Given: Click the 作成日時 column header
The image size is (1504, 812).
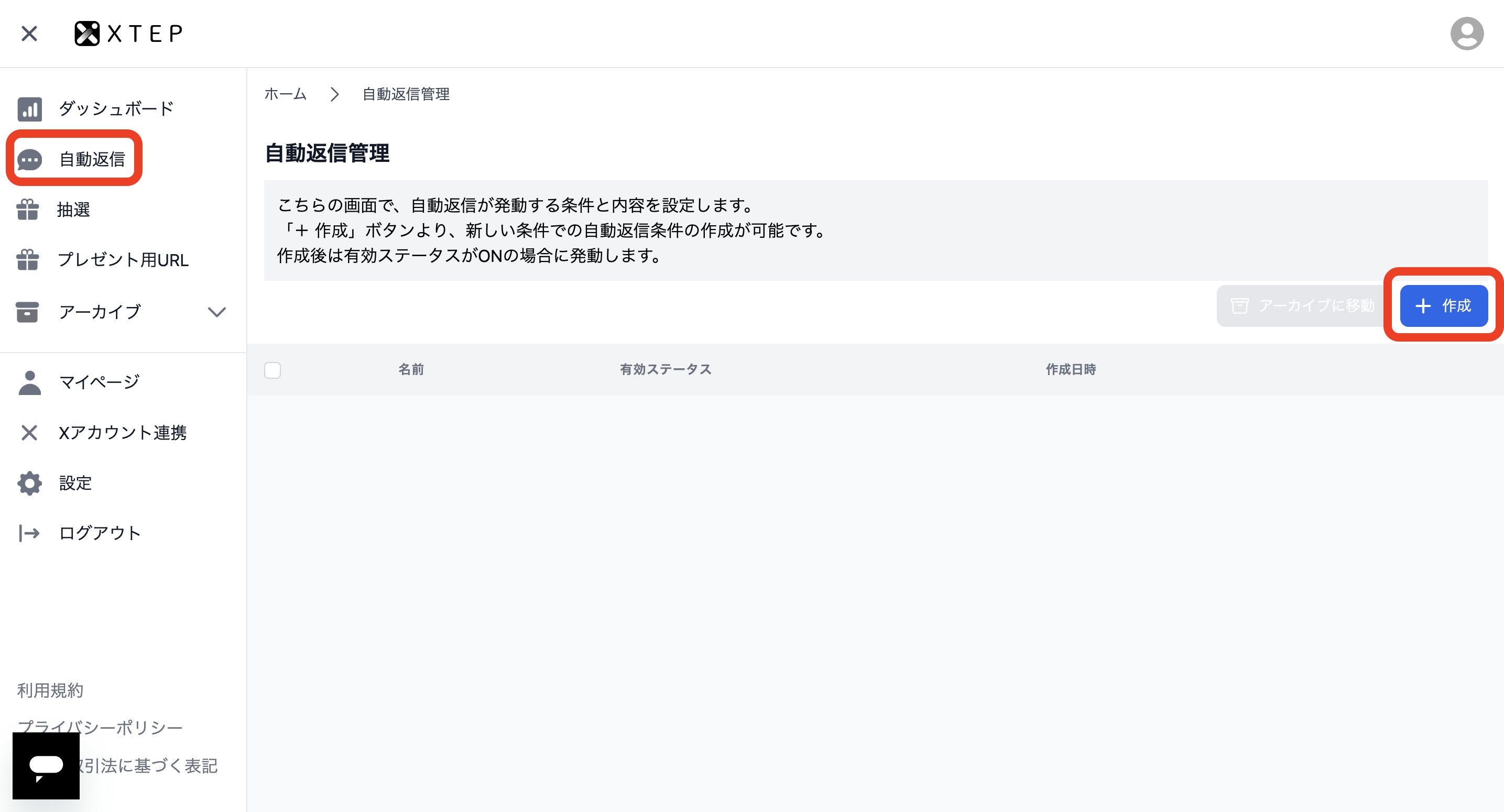Looking at the screenshot, I should [1071, 369].
